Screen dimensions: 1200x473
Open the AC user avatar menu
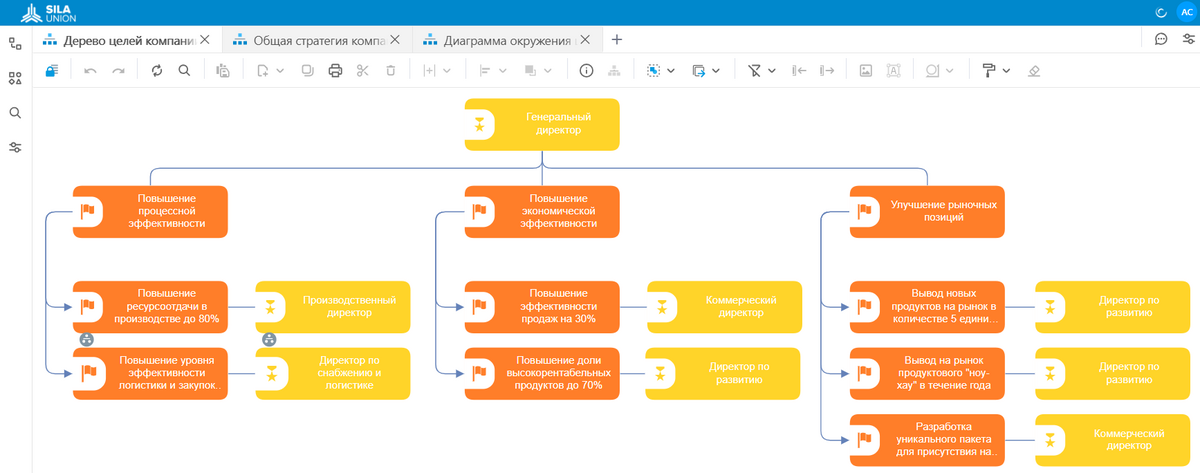coord(1186,12)
